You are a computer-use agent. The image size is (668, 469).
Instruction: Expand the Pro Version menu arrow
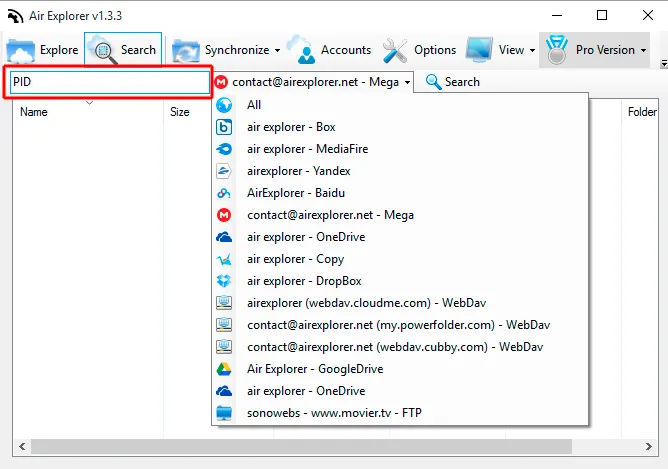tap(643, 50)
